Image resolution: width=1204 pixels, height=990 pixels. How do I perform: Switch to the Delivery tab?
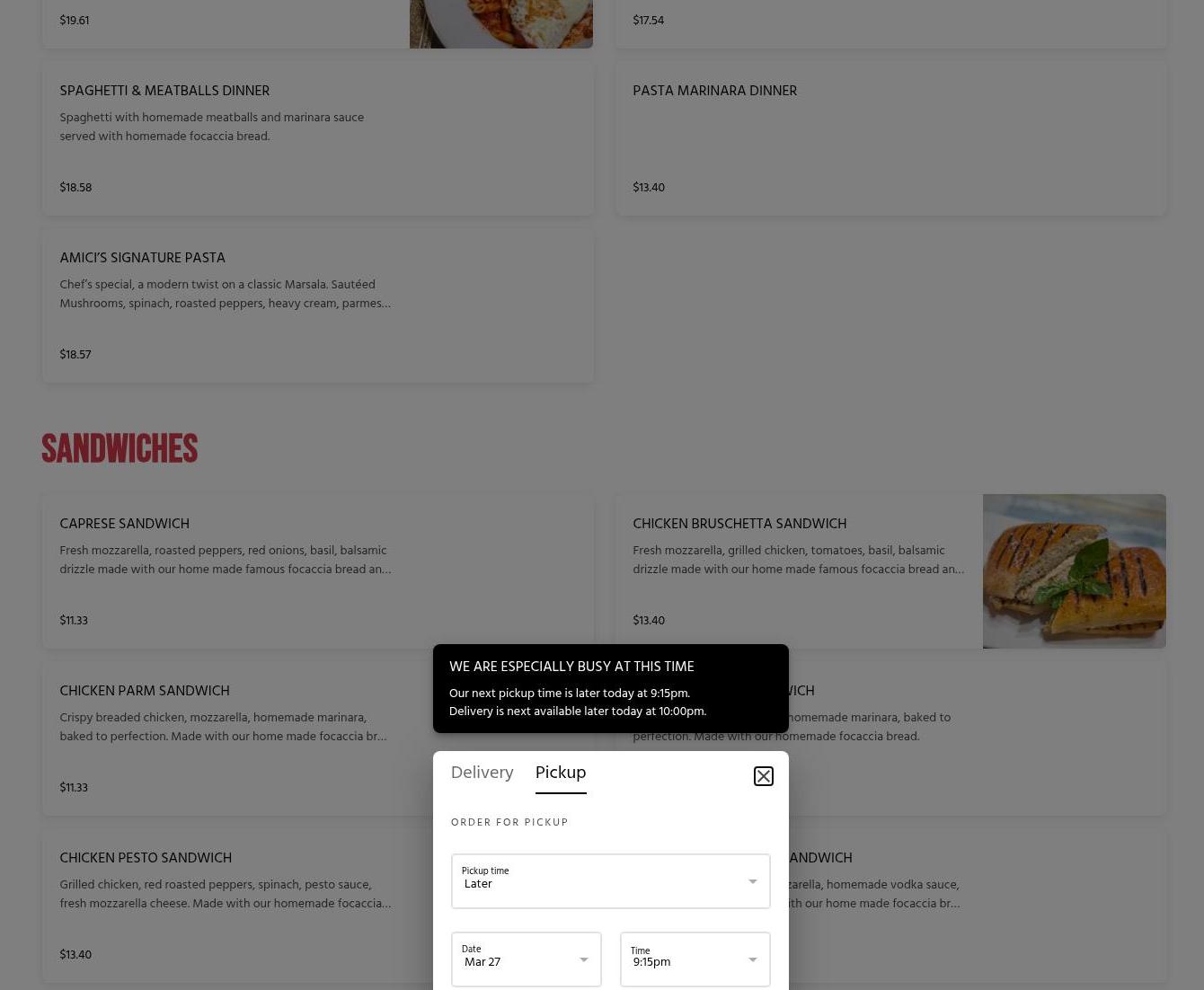[482, 773]
